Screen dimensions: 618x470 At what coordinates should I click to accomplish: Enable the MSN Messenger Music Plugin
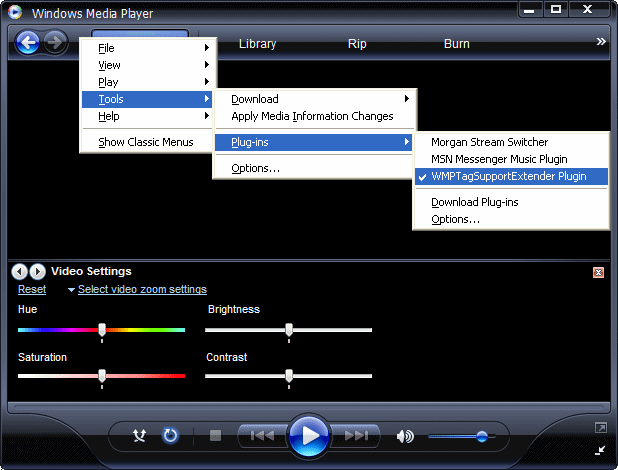(x=511, y=159)
